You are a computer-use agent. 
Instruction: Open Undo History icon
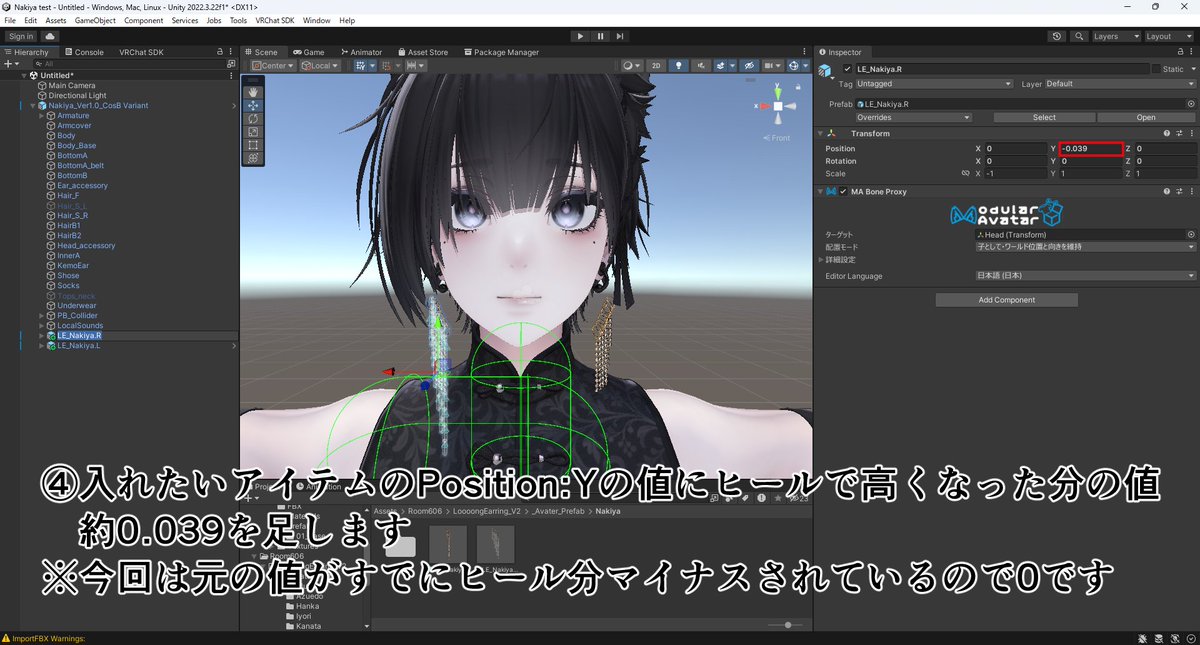[x=1058, y=36]
